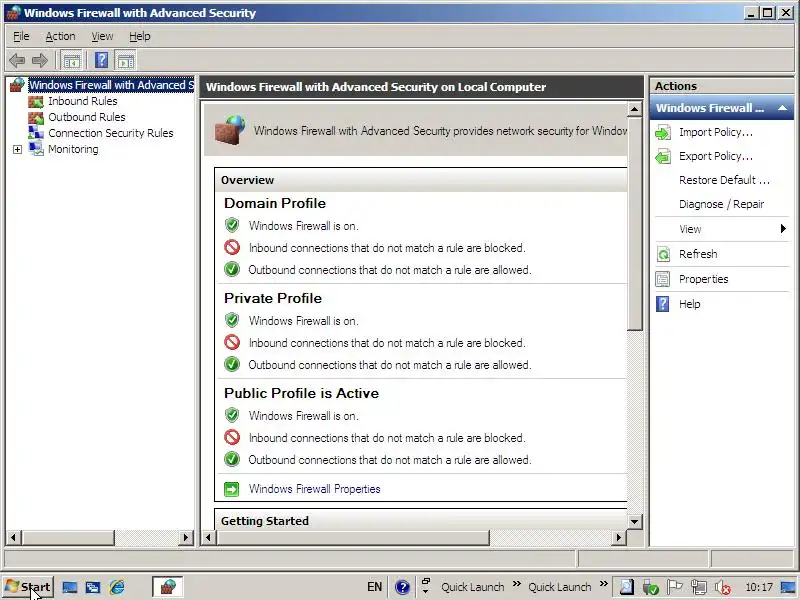Viewport: 800px width, 600px height.
Task: Open the File menu
Action: pyautogui.click(x=21, y=36)
